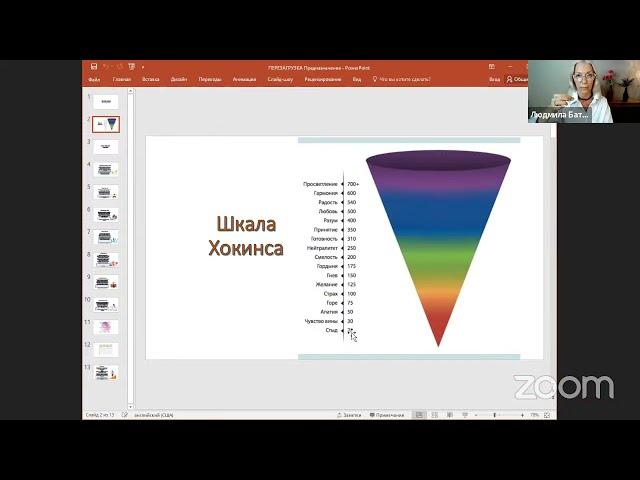Click the Zoom participant video of Людмила

pos(584,91)
